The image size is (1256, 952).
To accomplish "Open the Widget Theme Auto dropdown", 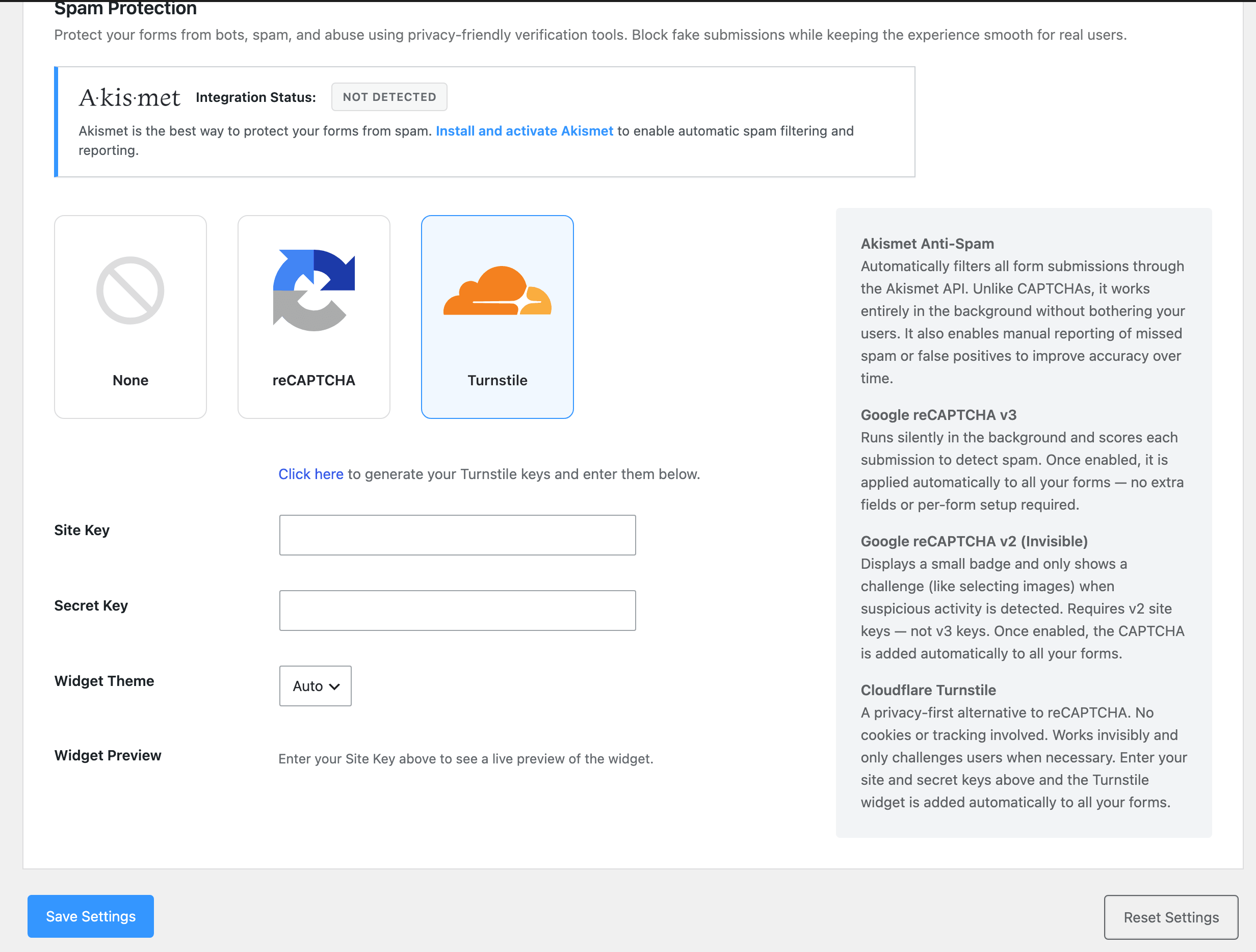I will click(315, 686).
